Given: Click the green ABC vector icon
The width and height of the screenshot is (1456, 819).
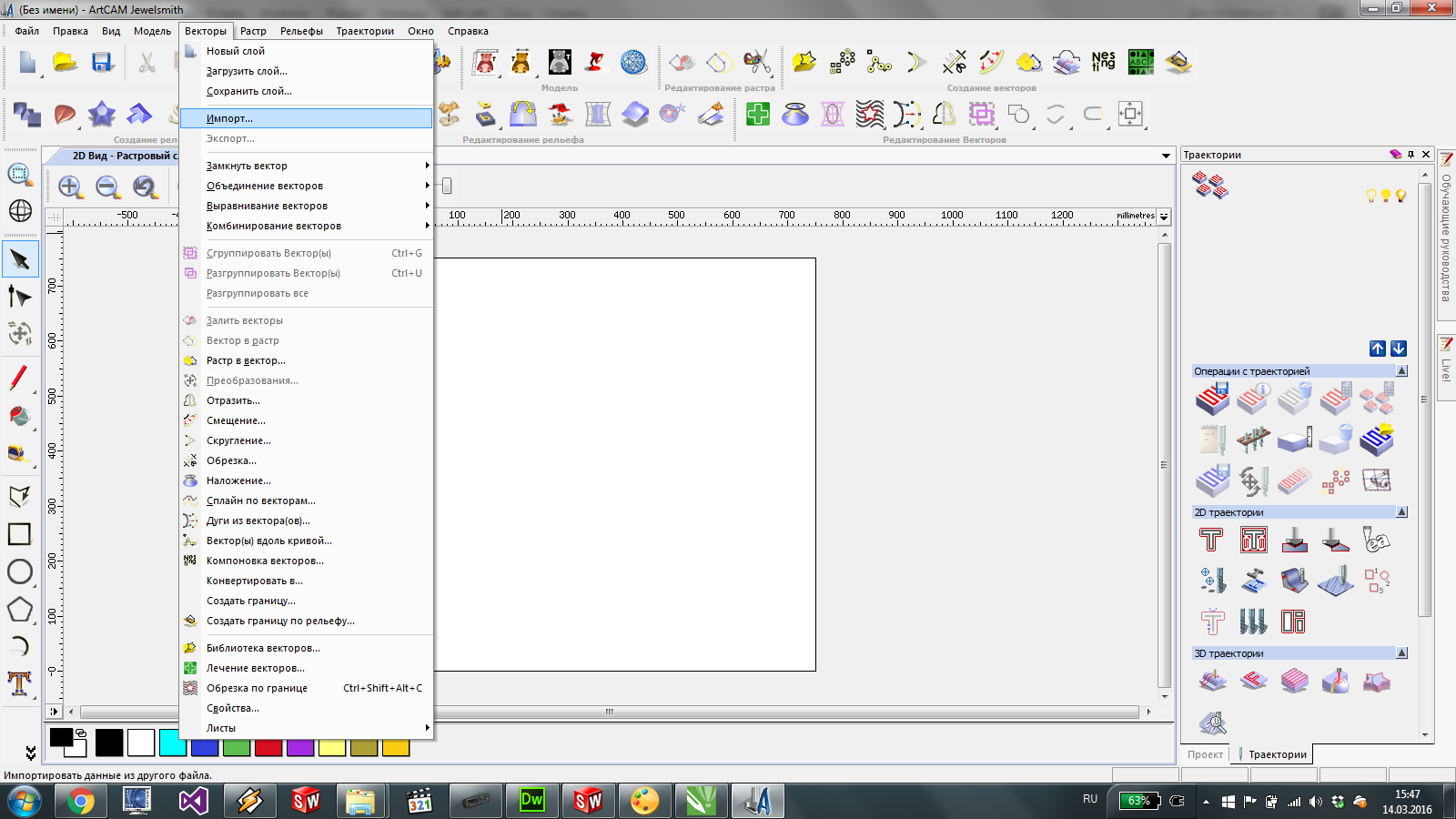Looking at the screenshot, I should click(1141, 62).
